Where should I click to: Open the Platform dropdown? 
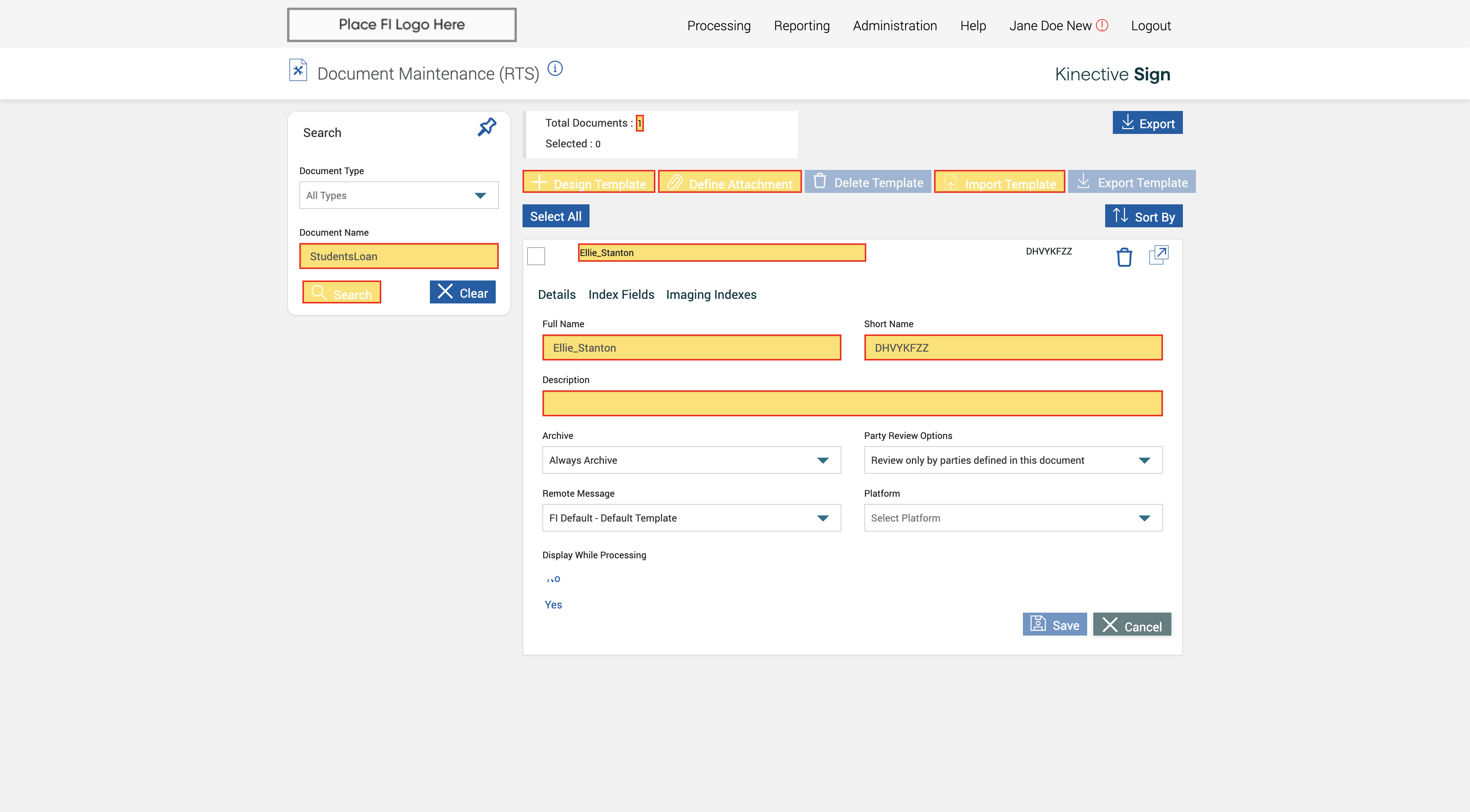1012,518
